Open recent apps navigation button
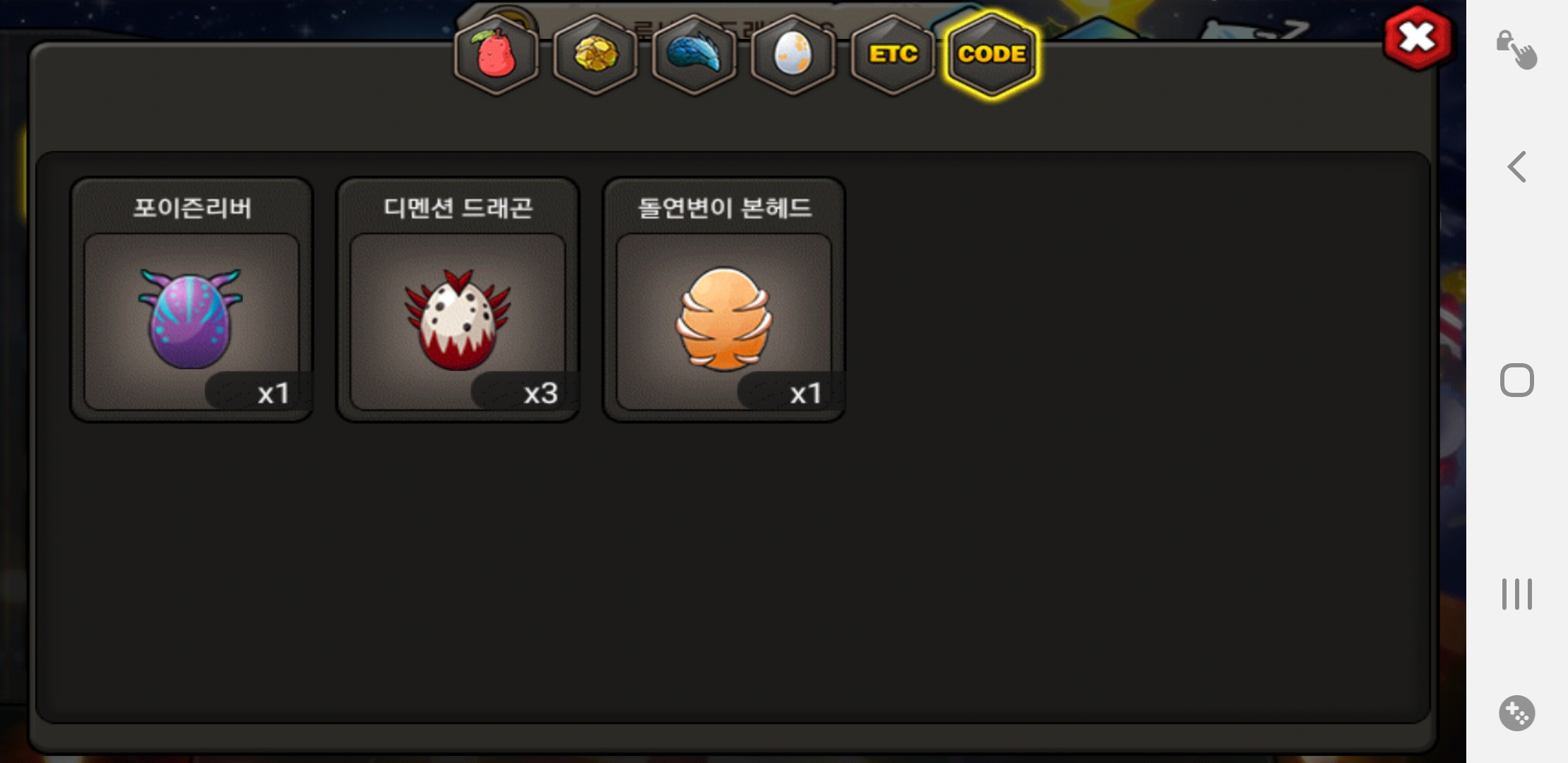 click(1516, 593)
